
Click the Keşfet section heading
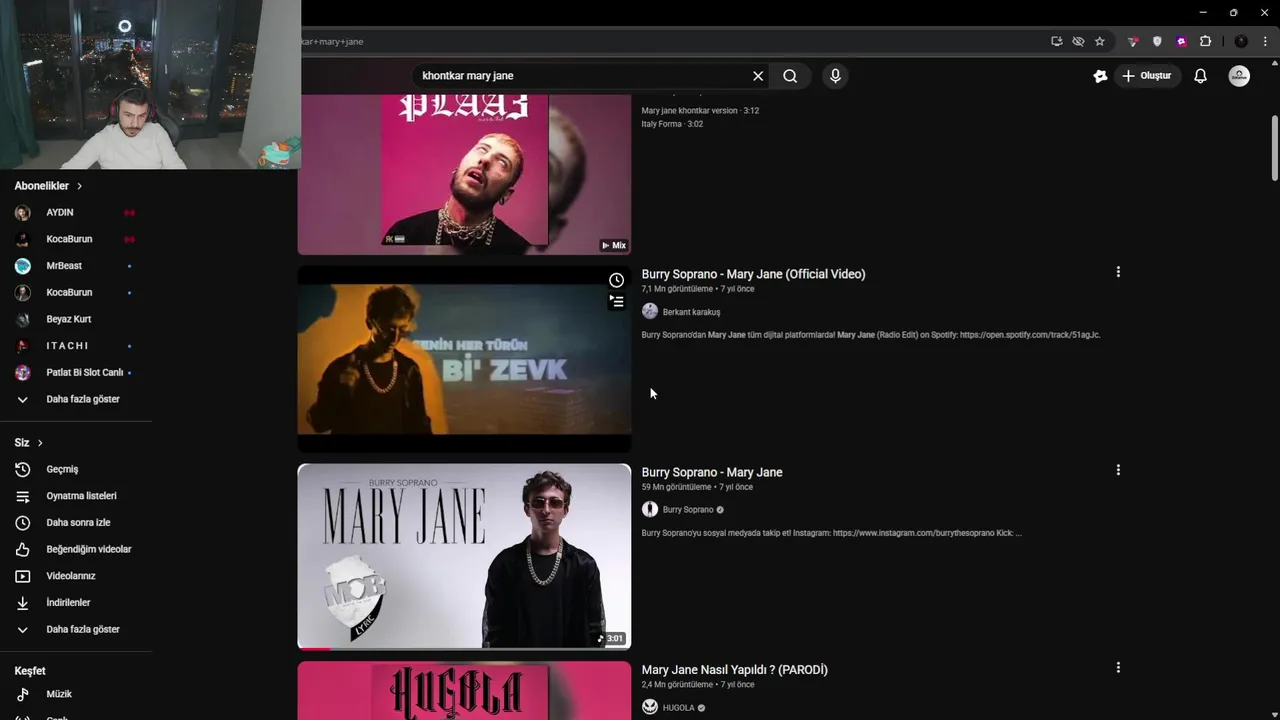pyautogui.click(x=30, y=671)
